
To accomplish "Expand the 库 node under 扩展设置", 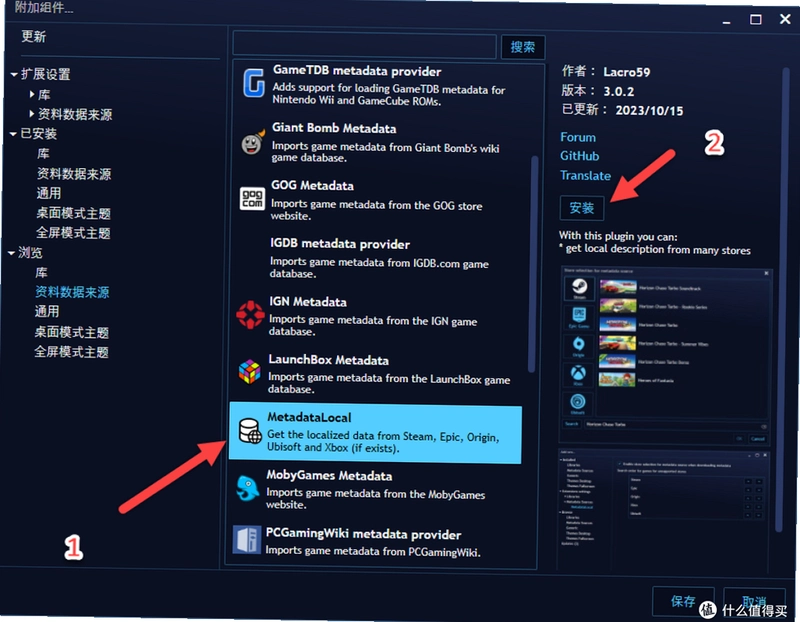I will (x=32, y=94).
